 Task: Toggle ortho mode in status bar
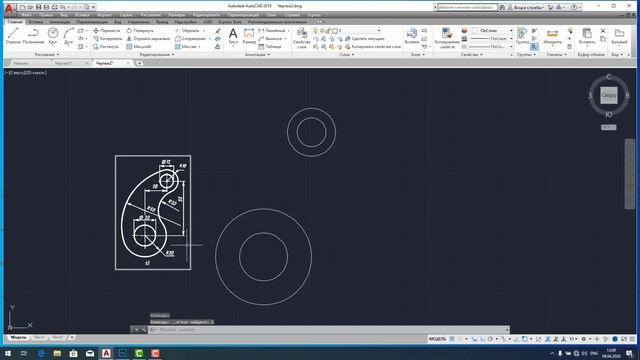482,339
